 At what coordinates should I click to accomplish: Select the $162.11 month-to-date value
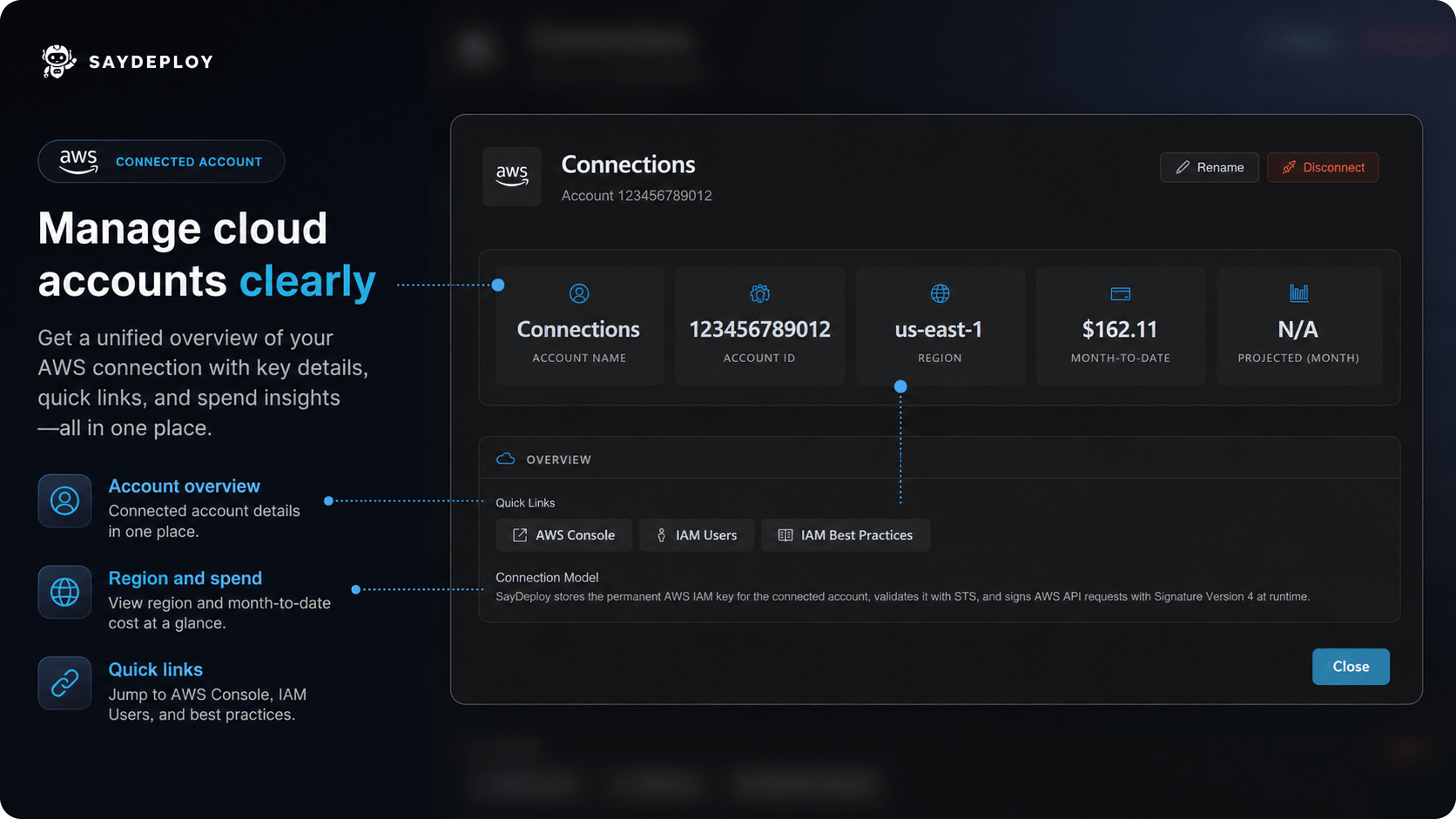(1120, 330)
